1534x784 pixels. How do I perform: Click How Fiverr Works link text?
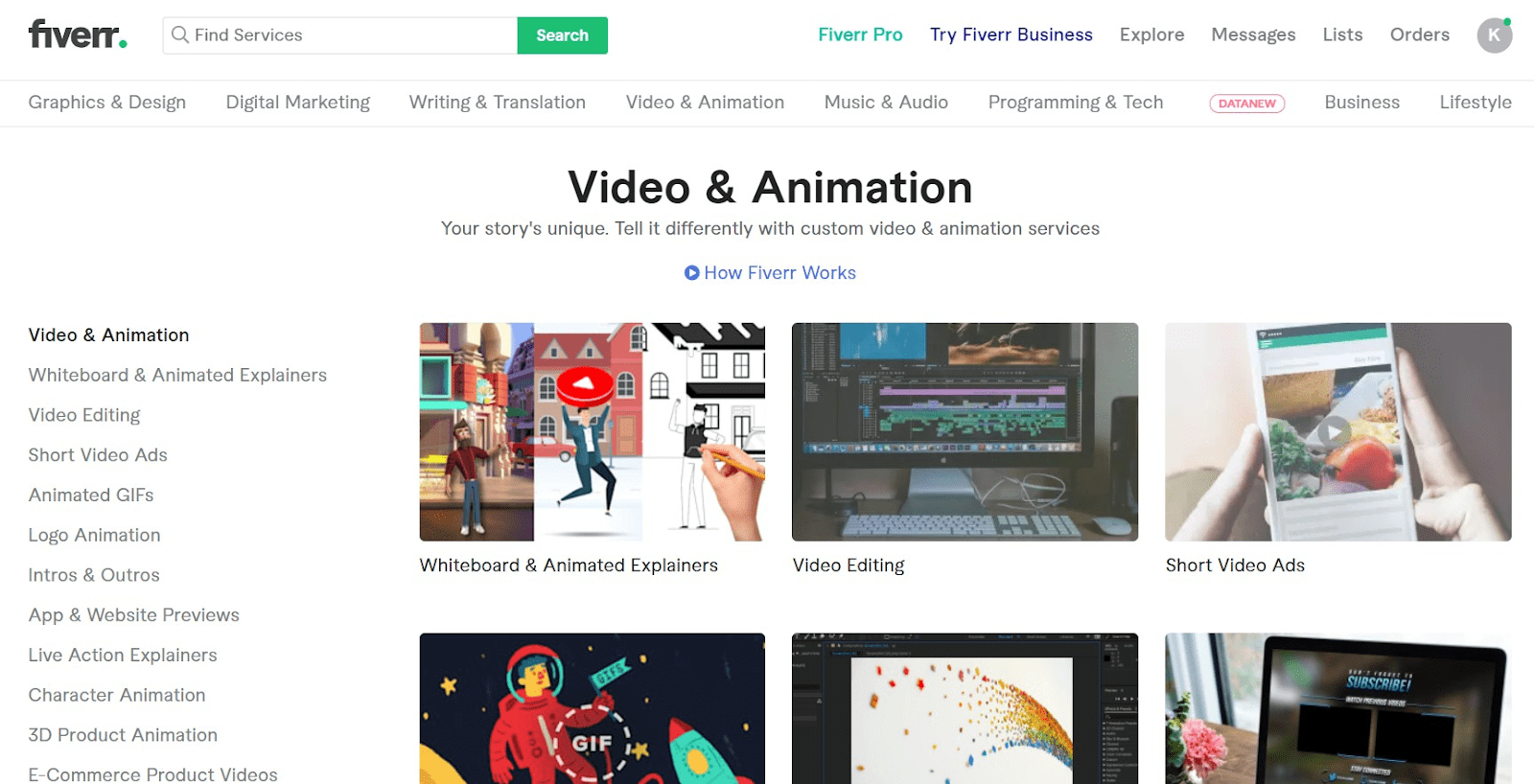[x=779, y=273]
